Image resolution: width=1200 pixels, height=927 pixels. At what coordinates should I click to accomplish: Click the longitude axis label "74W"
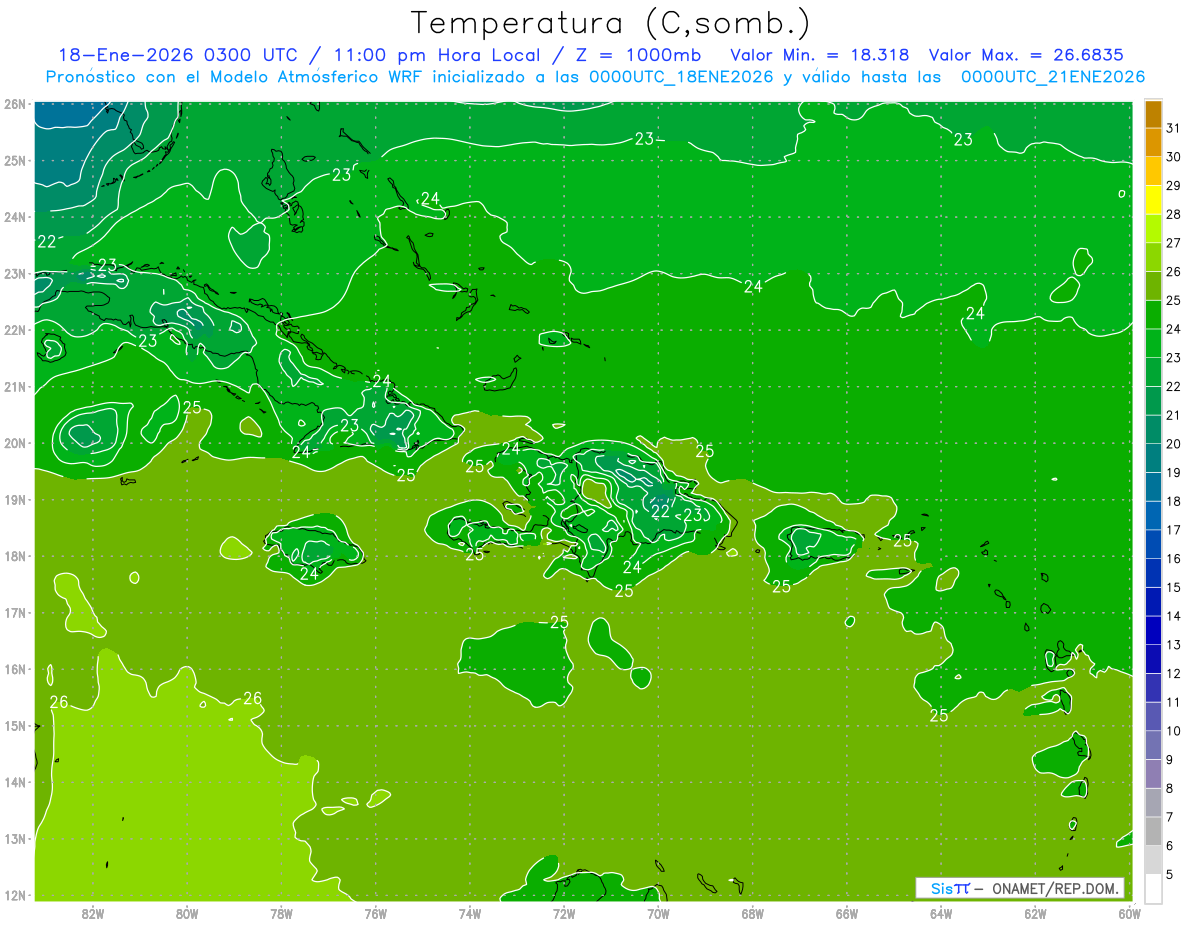tap(469, 913)
